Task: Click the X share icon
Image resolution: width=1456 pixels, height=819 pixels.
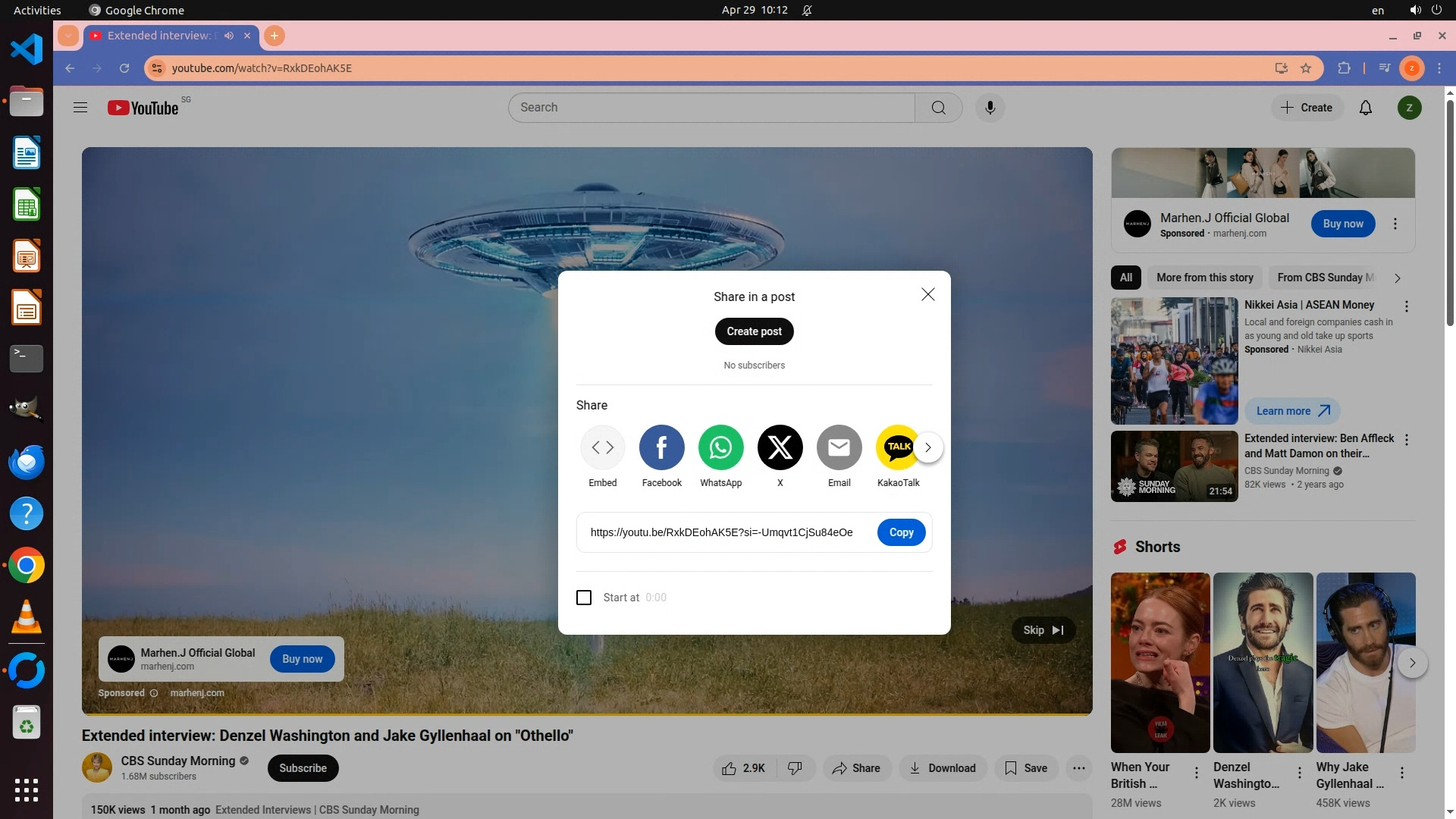Action: (x=780, y=447)
